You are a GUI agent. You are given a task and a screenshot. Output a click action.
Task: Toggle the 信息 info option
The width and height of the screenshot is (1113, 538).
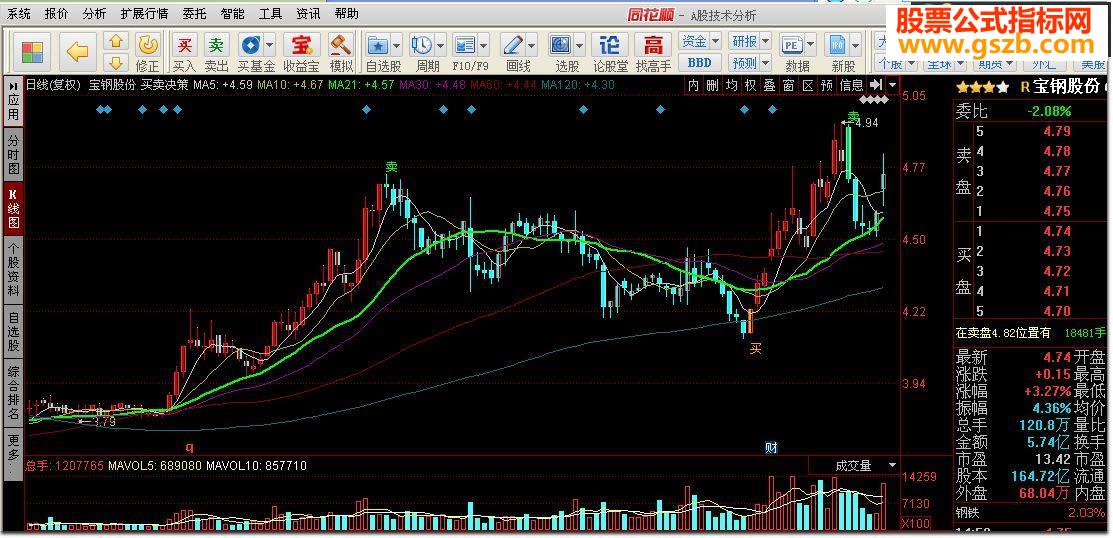click(x=852, y=86)
